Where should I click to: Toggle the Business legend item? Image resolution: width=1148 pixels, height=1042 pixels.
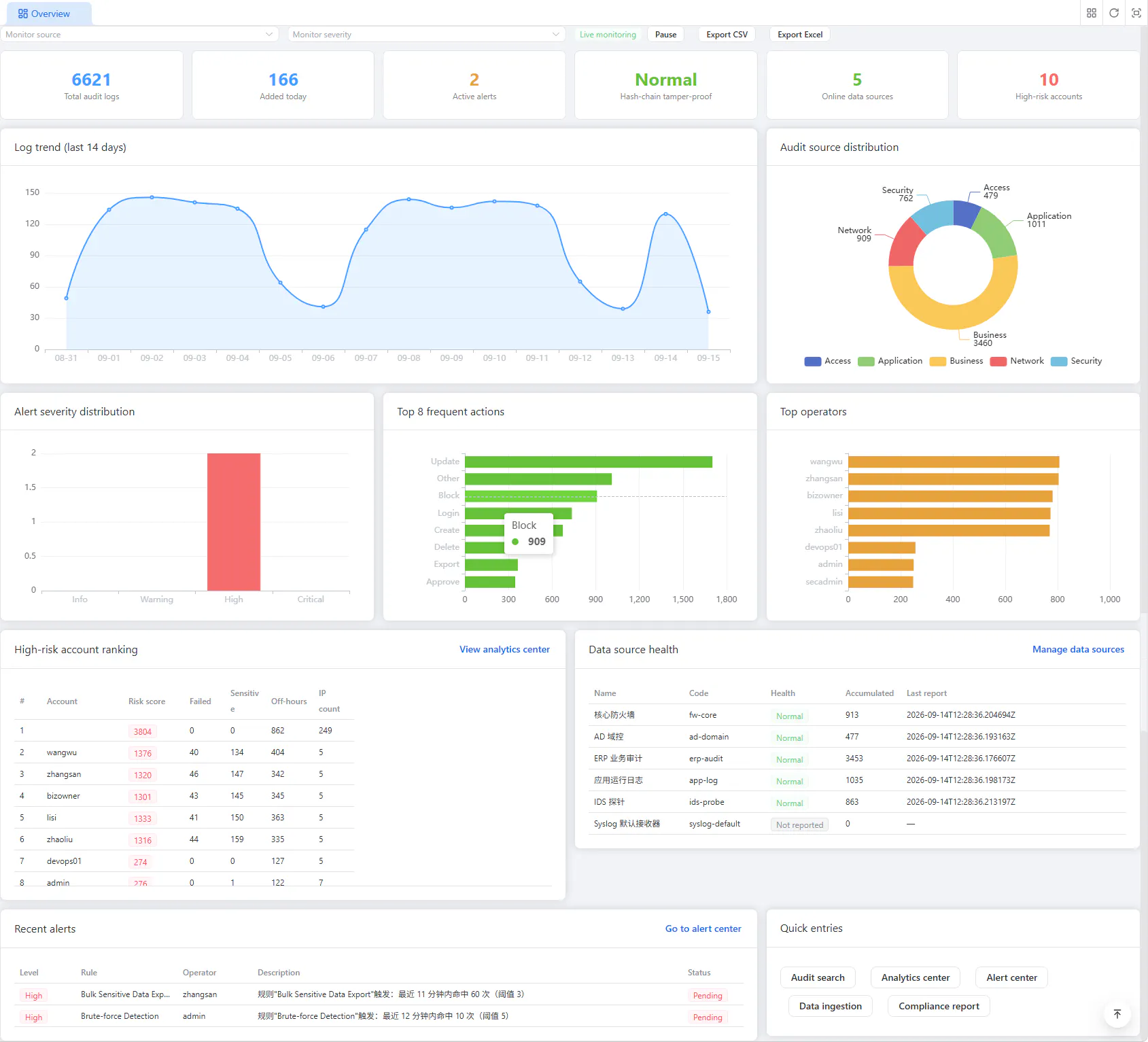coord(956,362)
